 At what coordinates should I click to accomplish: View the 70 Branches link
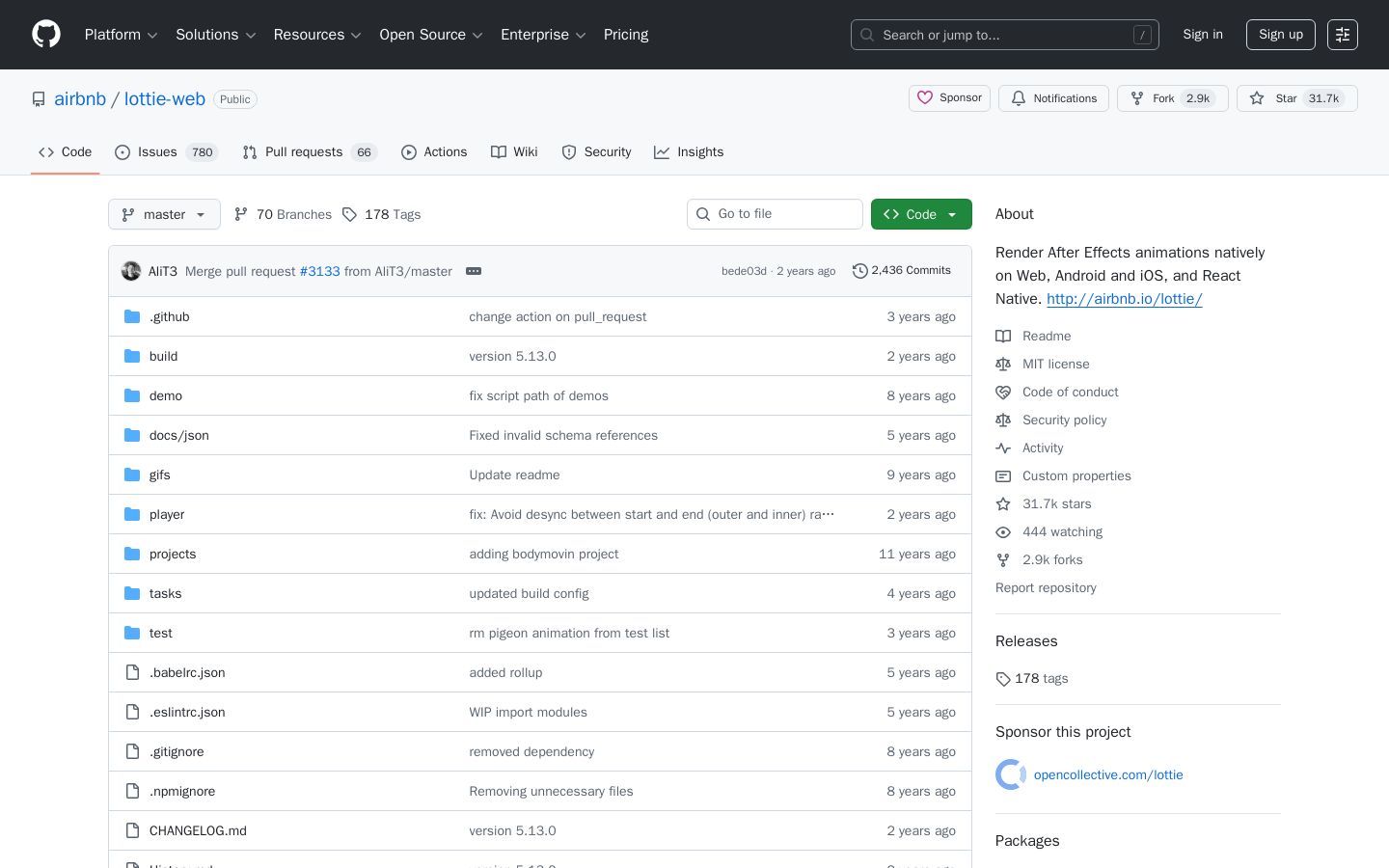283,214
